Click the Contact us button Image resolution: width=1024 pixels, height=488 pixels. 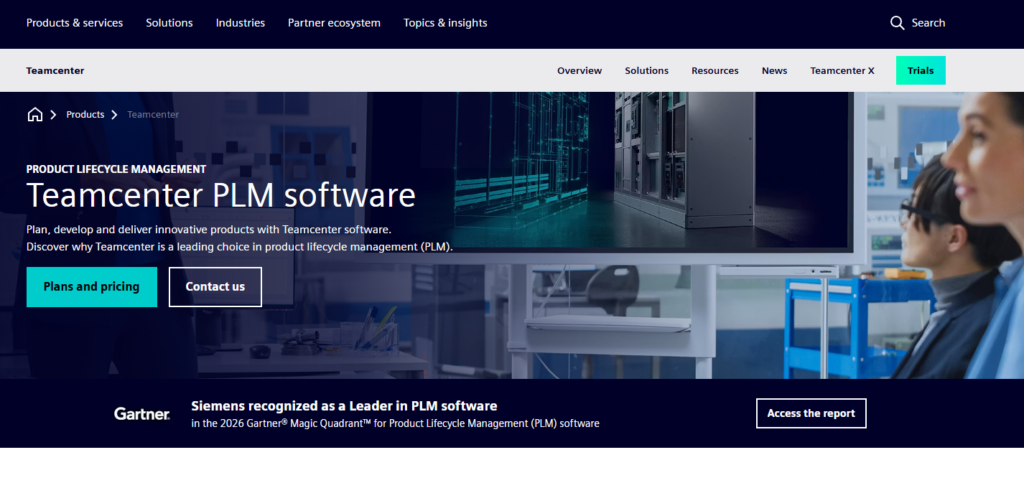pos(215,287)
